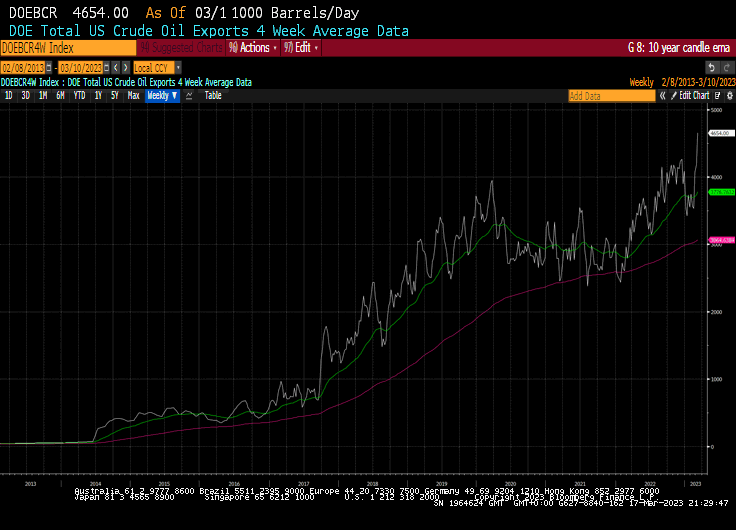Open the start date calendar picker
The height and width of the screenshot is (530, 736).
47,67
